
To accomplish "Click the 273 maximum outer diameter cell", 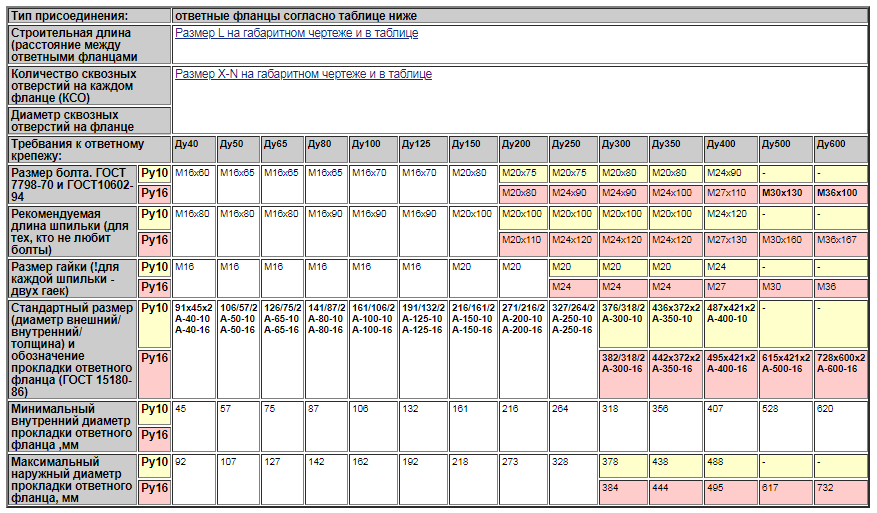I will [523, 479].
